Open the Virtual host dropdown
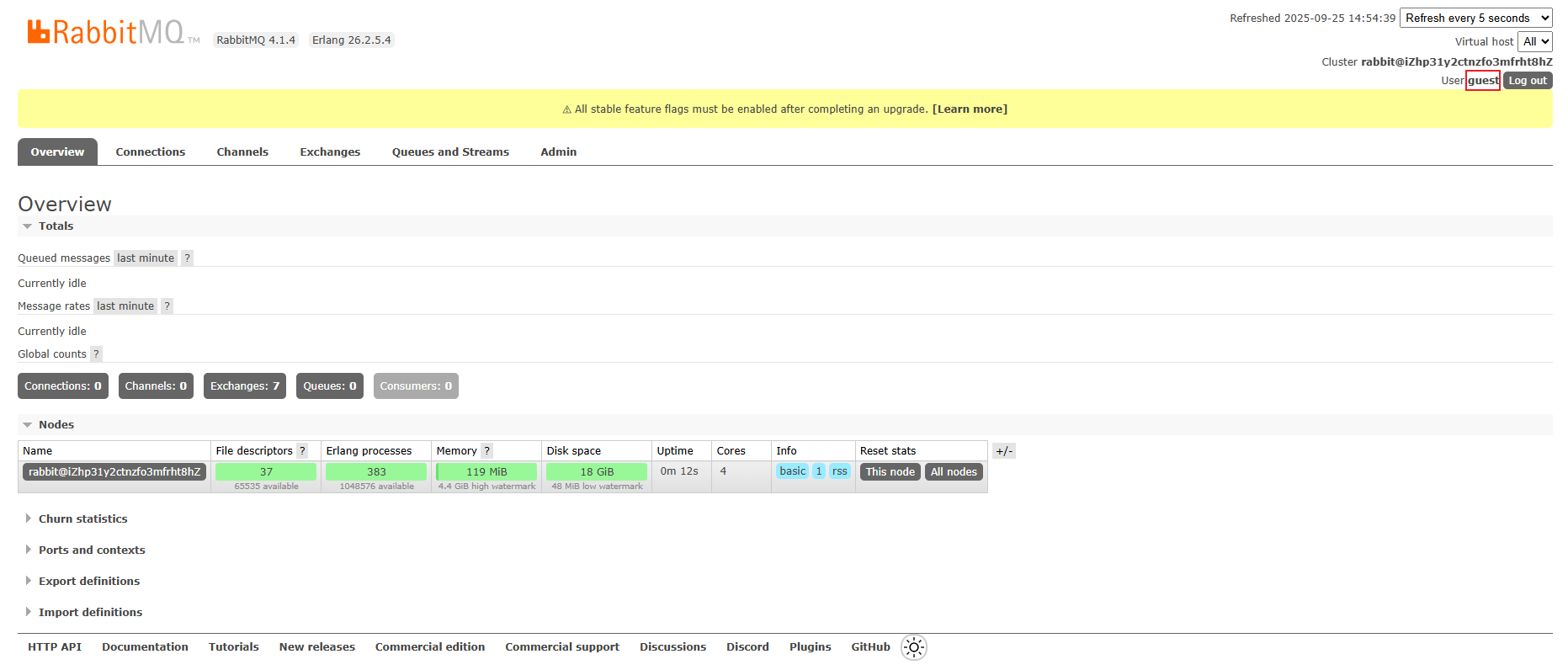 [1535, 41]
